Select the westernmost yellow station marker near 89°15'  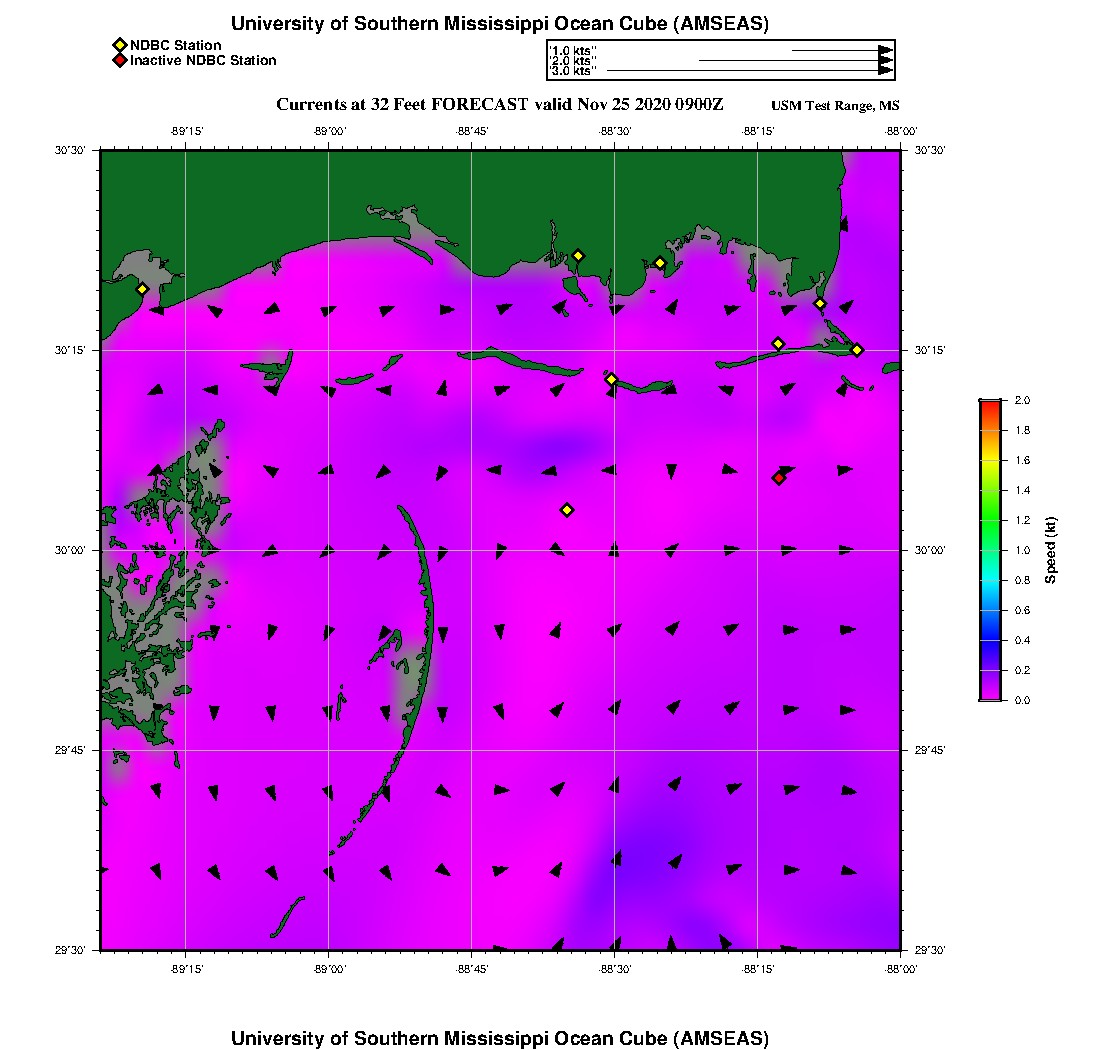click(142, 289)
